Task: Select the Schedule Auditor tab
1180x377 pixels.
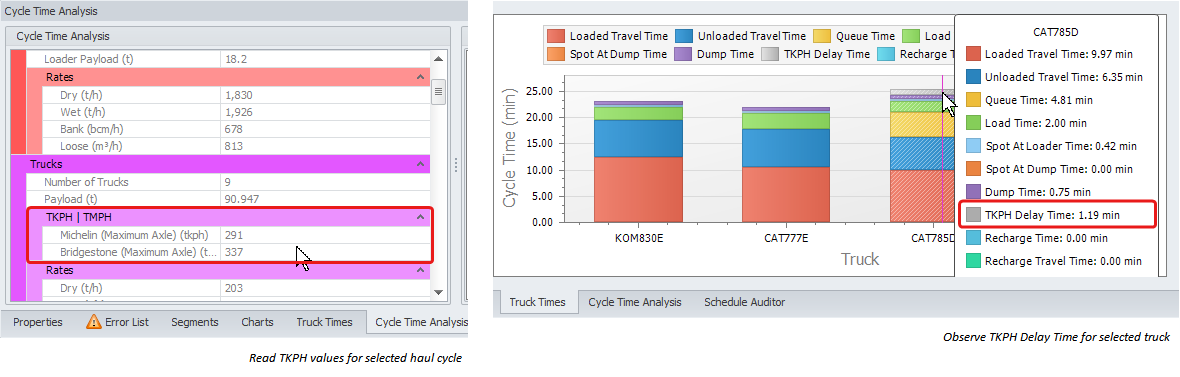Action: [x=744, y=302]
